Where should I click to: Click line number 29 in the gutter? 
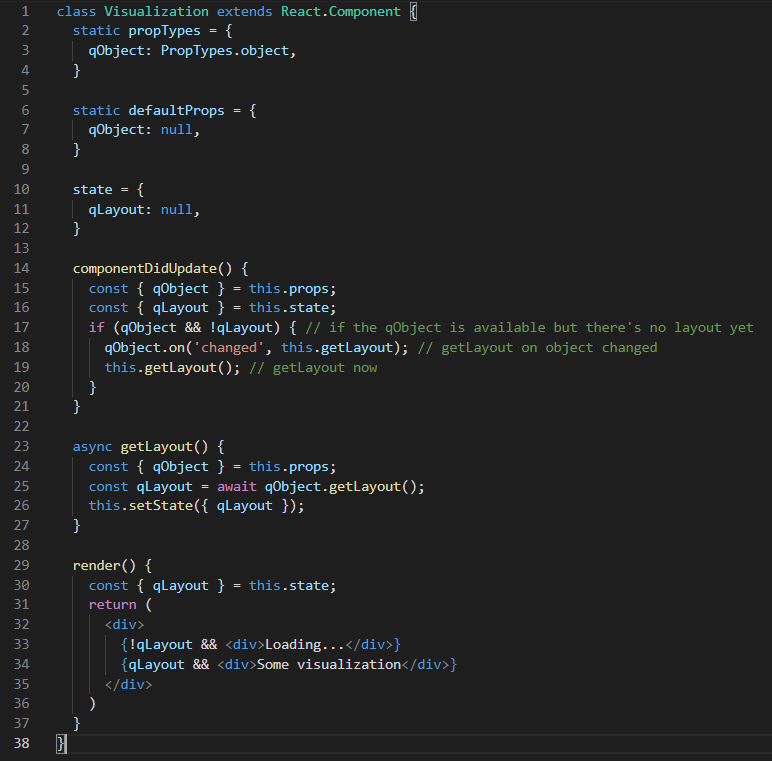pos(21,565)
